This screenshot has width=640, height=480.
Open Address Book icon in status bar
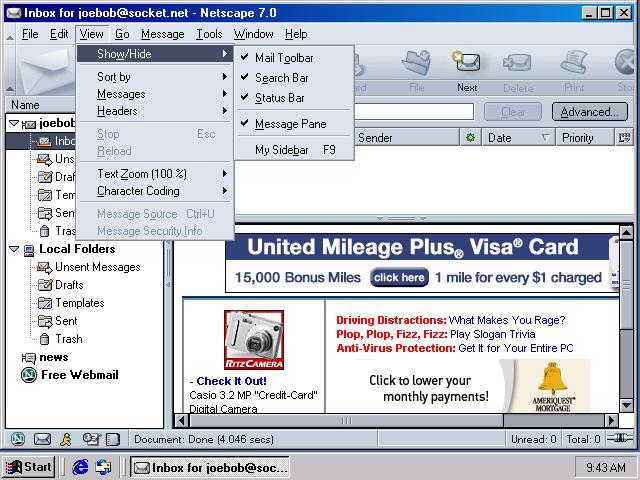pos(113,439)
